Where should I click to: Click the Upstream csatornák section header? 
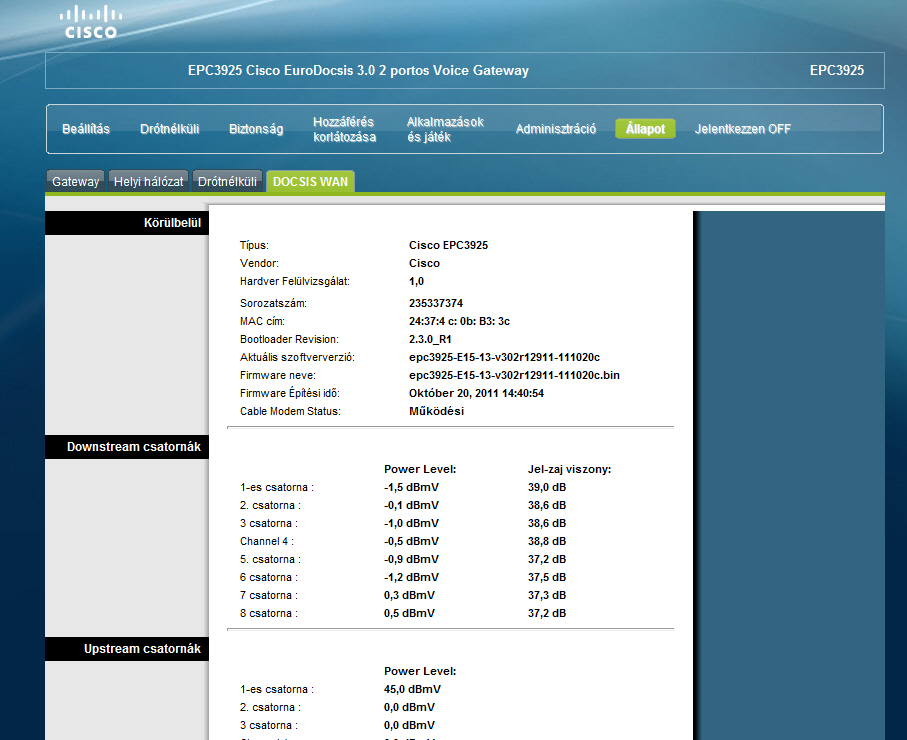tap(127, 649)
